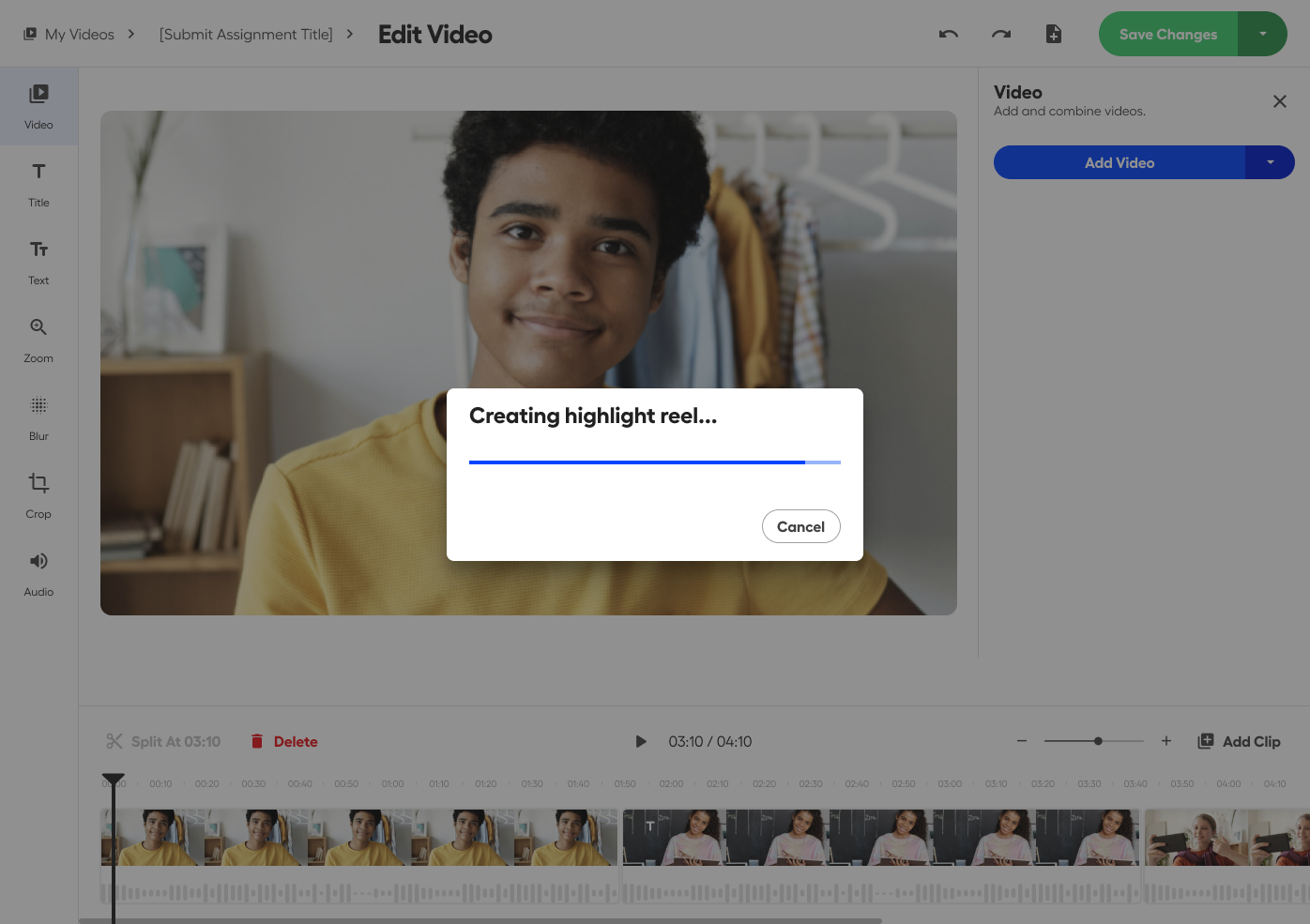Open the Crop tool
The height and width of the screenshot is (924, 1310).
click(x=38, y=495)
